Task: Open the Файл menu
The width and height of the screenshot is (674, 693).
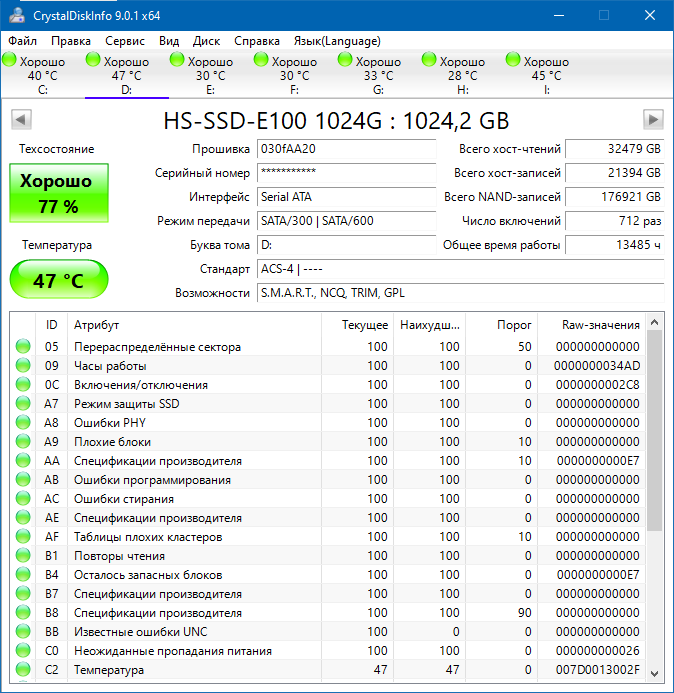Action: pos(22,41)
